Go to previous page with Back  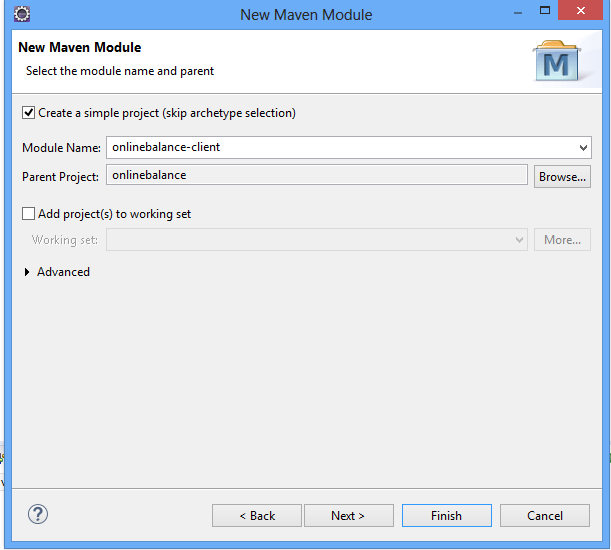click(257, 516)
